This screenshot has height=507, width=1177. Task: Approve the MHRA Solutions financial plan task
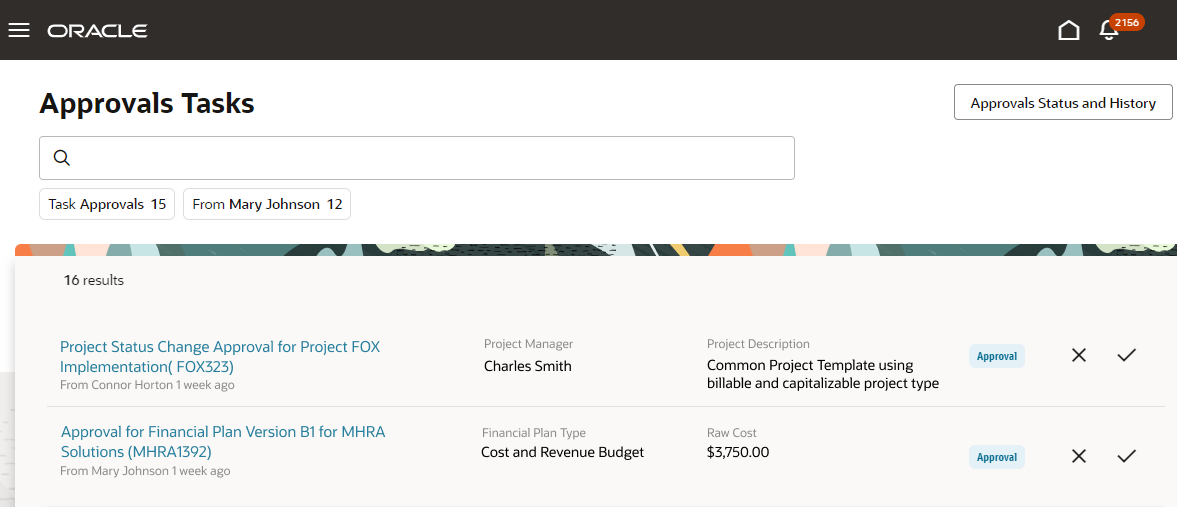[1127, 456]
